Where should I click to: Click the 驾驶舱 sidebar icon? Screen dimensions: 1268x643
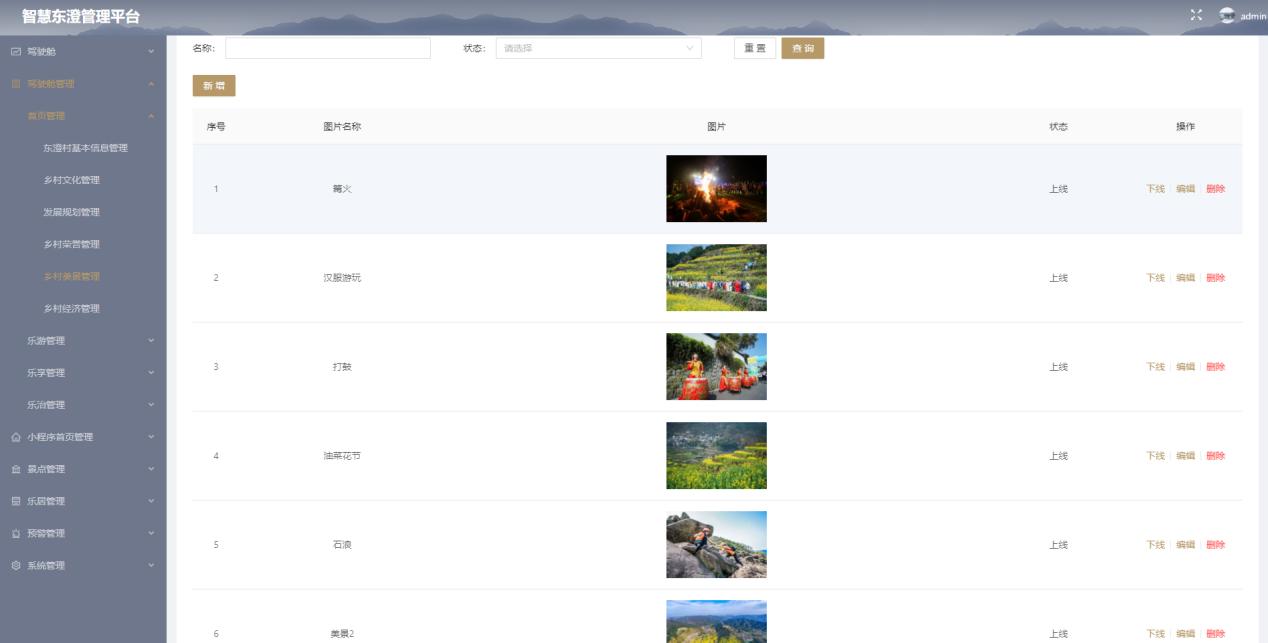tap(15, 51)
